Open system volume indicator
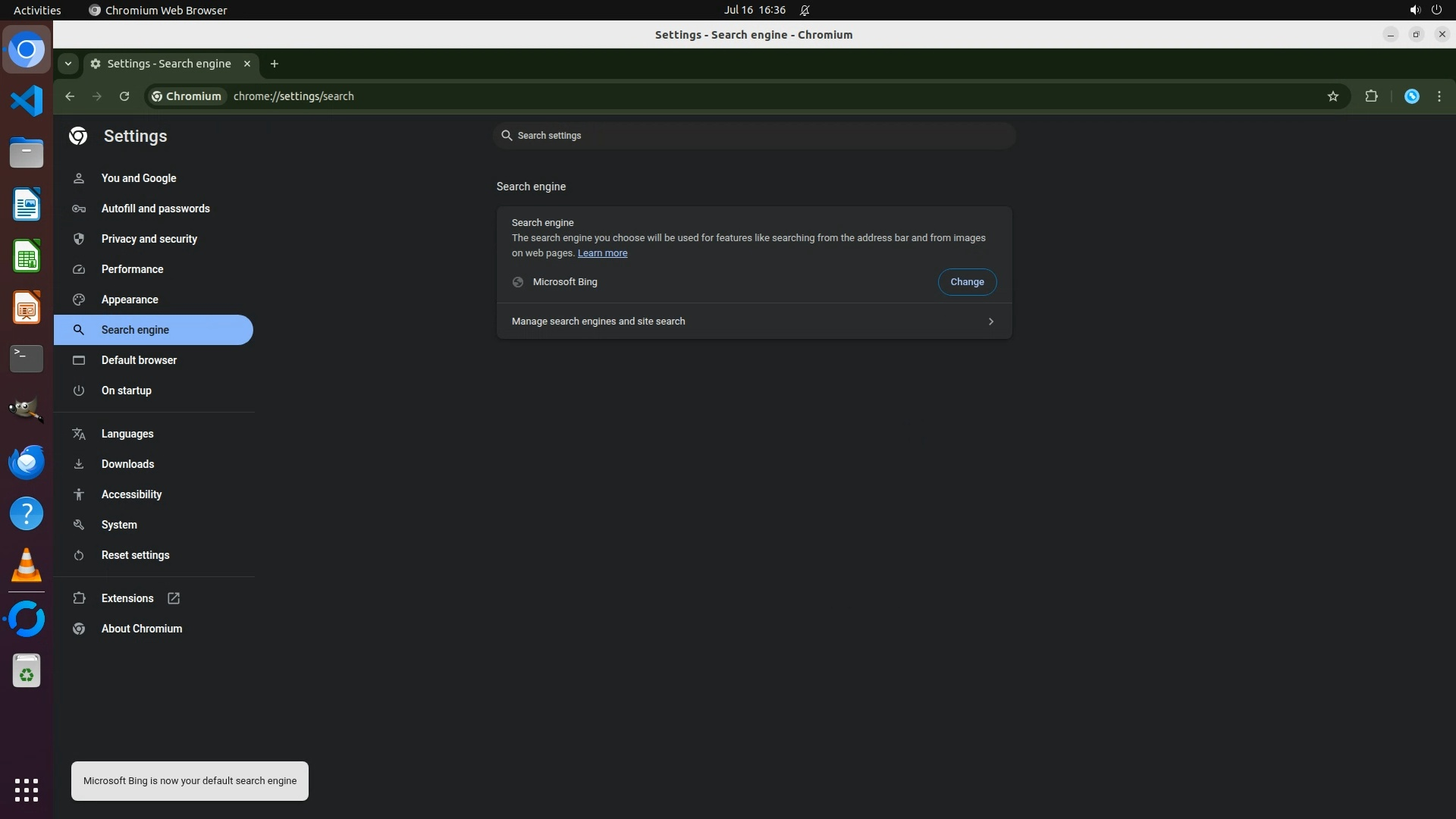Image resolution: width=1456 pixels, height=819 pixels. point(1414,10)
